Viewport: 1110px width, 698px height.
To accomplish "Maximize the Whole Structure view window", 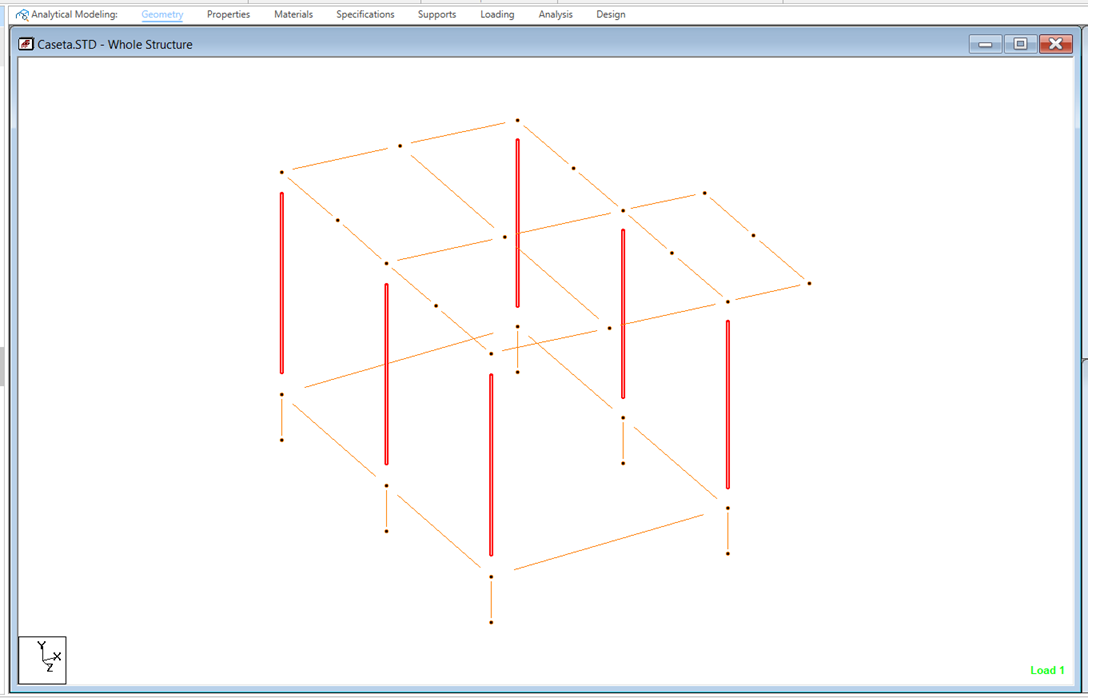I will pos(1020,44).
